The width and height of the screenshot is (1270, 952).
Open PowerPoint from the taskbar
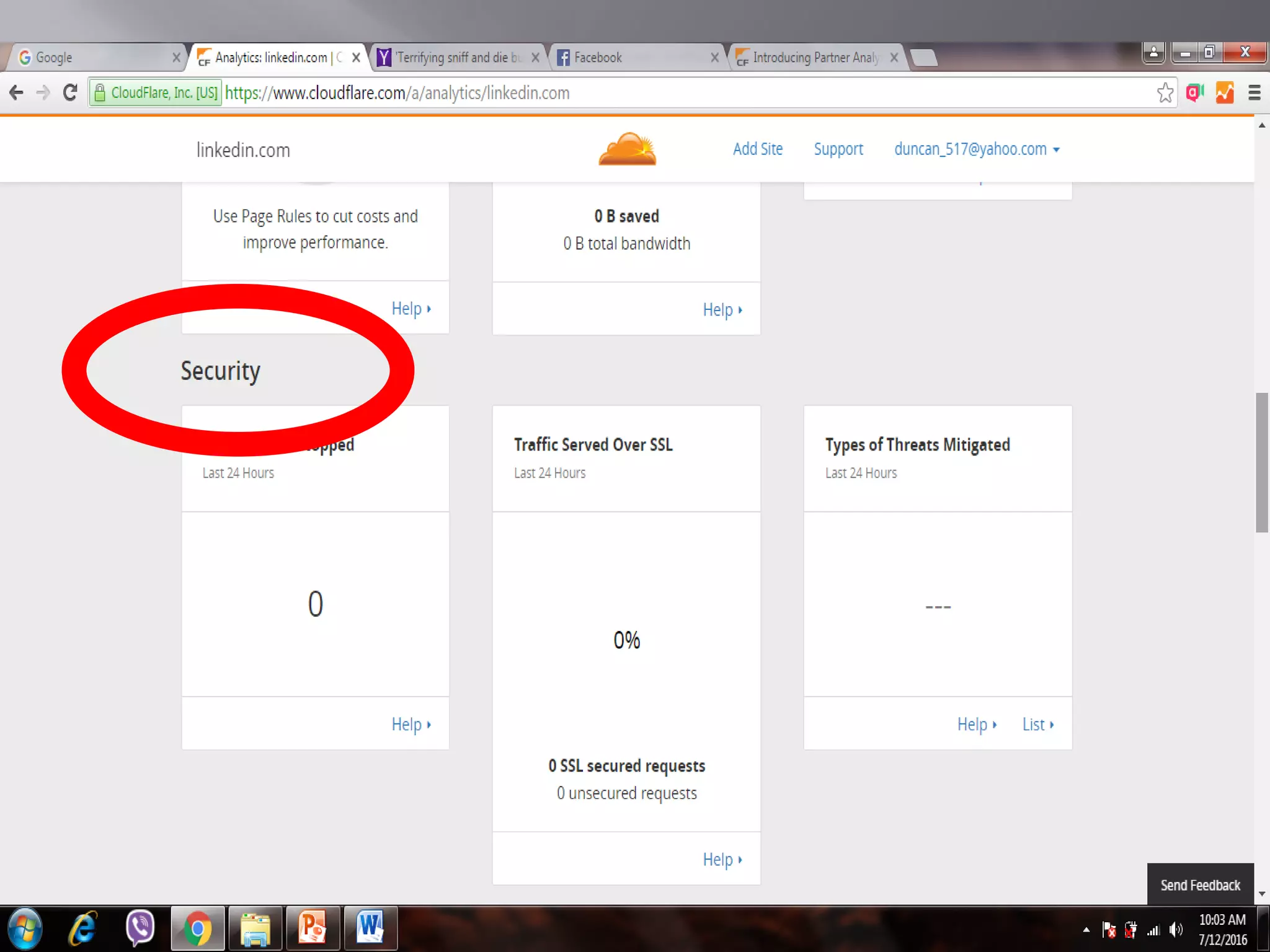tap(313, 928)
